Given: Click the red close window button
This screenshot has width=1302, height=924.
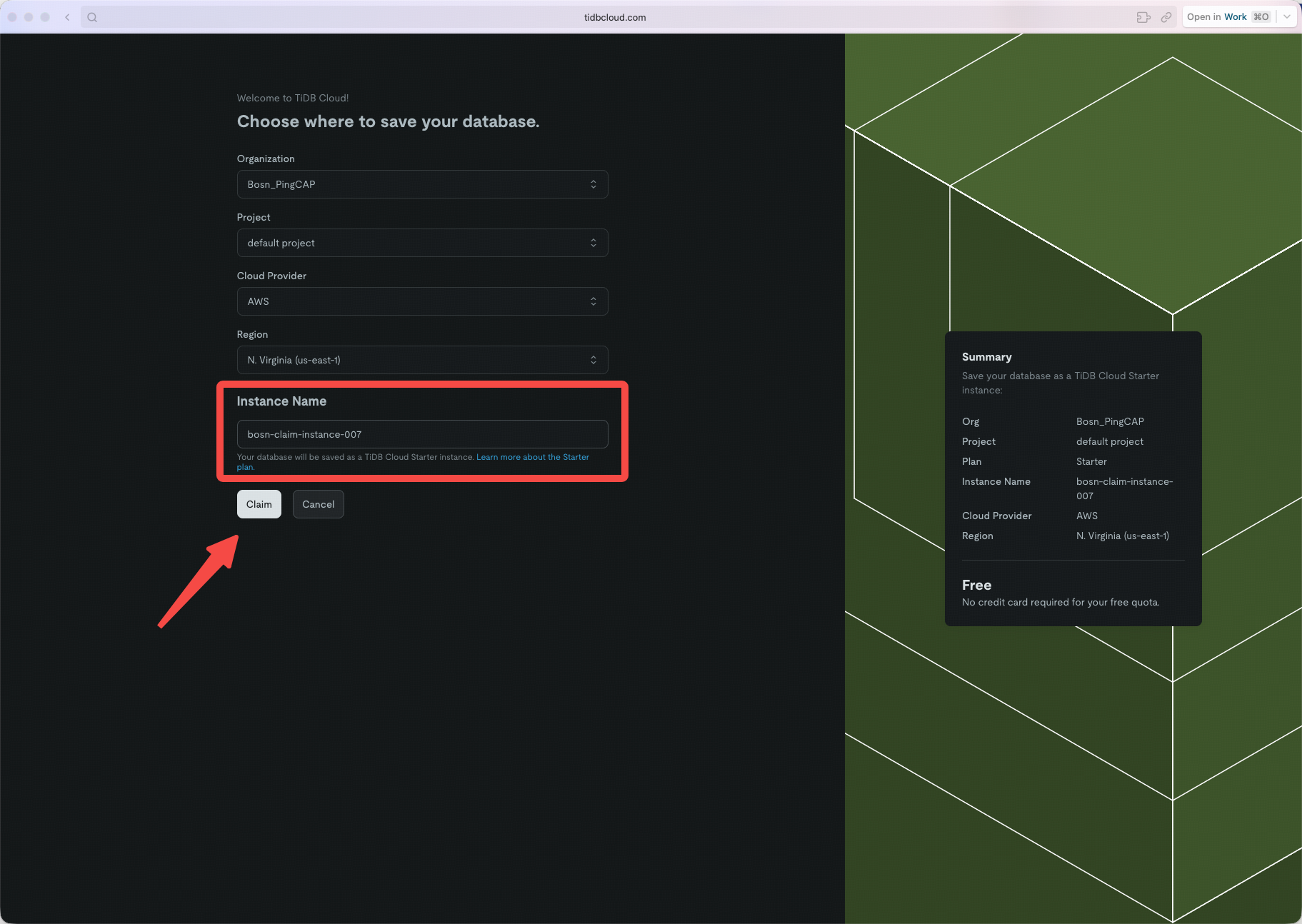Looking at the screenshot, I should [12, 17].
